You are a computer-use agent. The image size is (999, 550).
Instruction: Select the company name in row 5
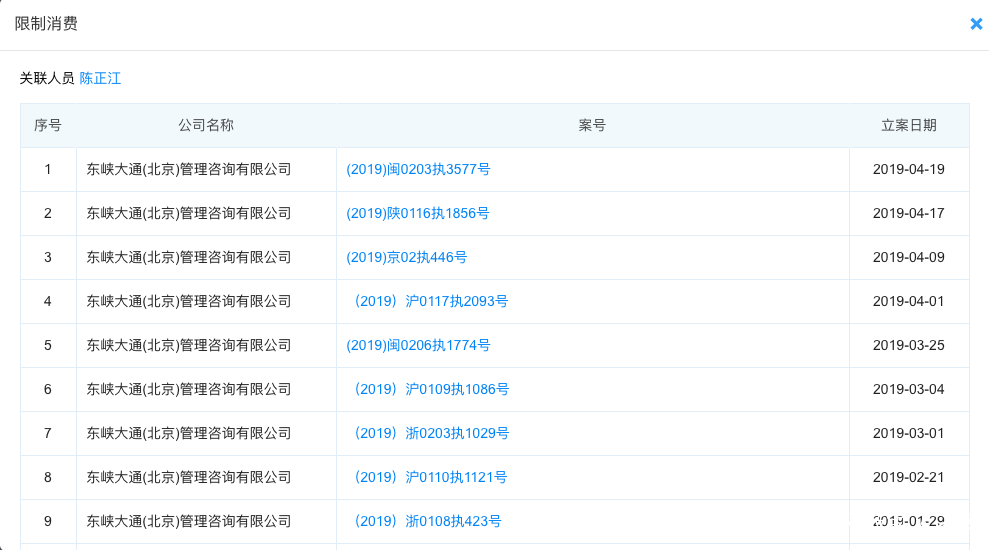pyautogui.click(x=189, y=345)
